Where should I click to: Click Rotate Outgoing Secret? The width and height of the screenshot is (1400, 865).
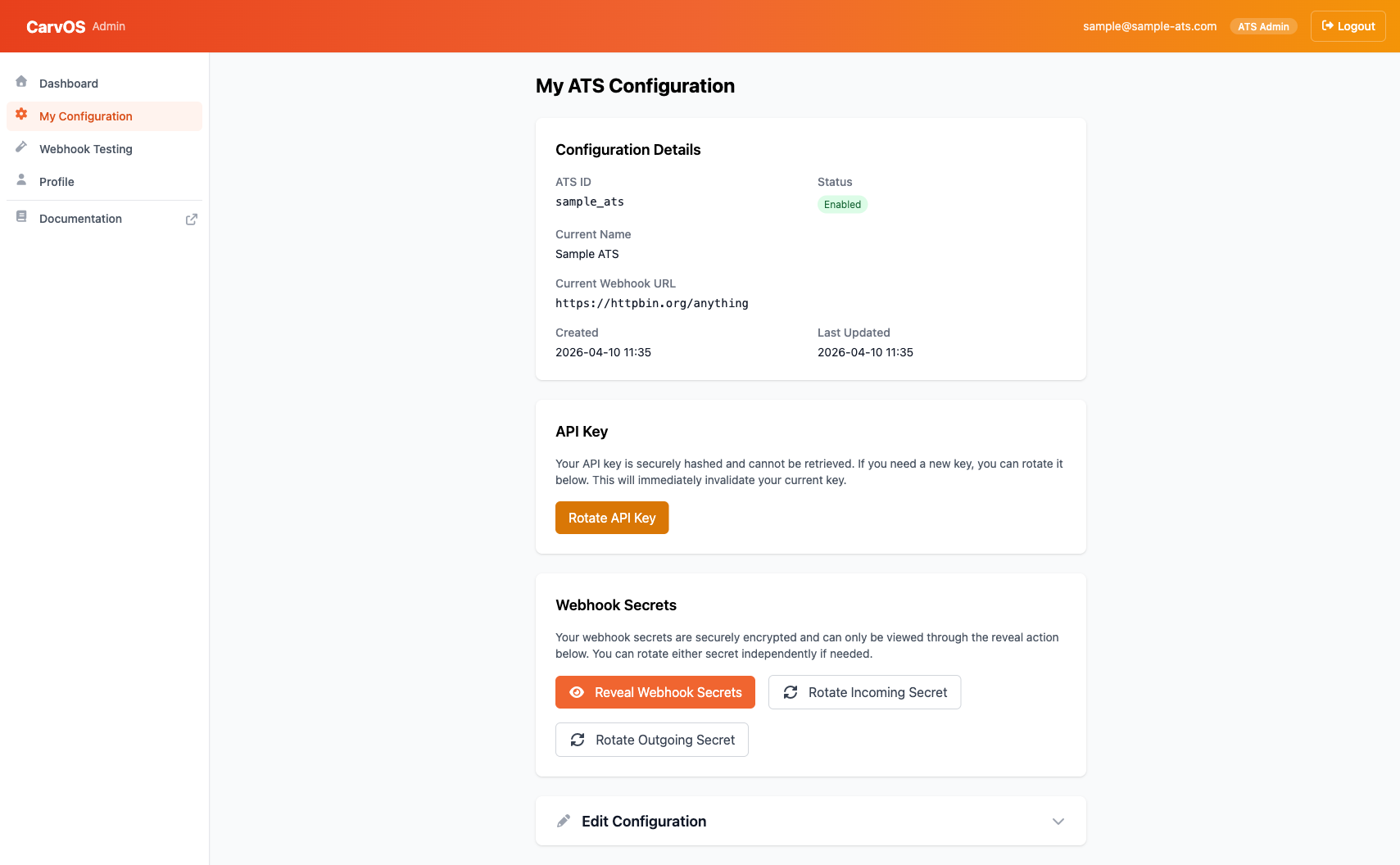(651, 740)
